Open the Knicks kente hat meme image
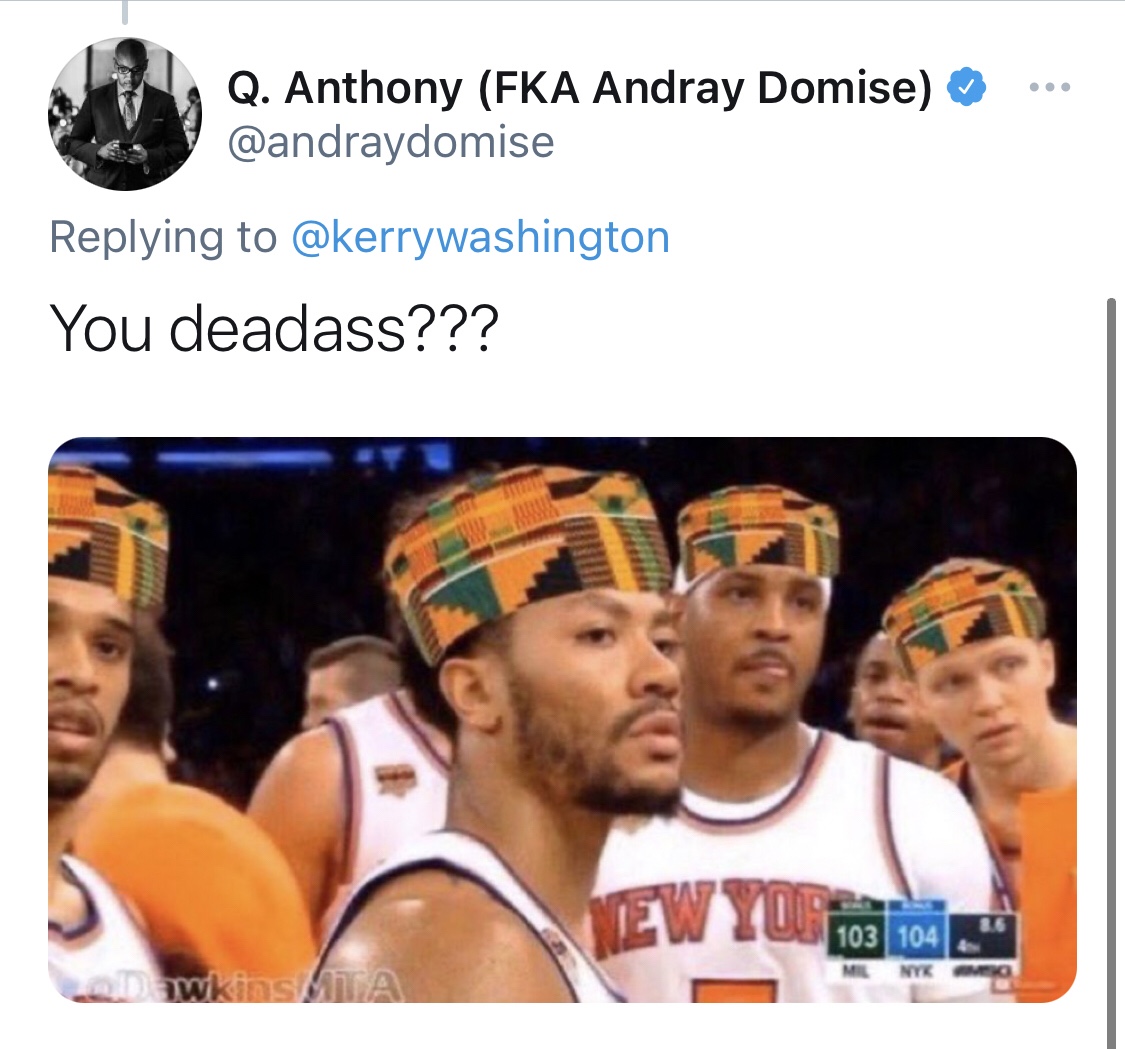 pos(562,720)
